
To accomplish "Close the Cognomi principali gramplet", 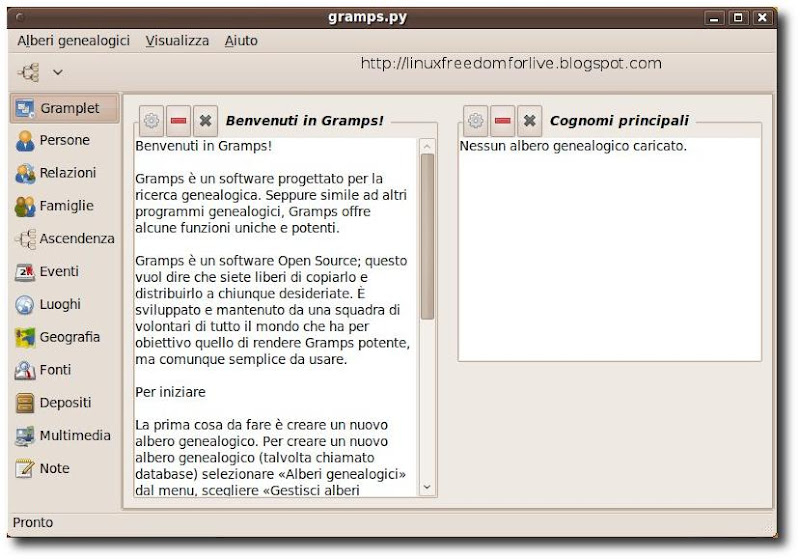I will pos(530,121).
